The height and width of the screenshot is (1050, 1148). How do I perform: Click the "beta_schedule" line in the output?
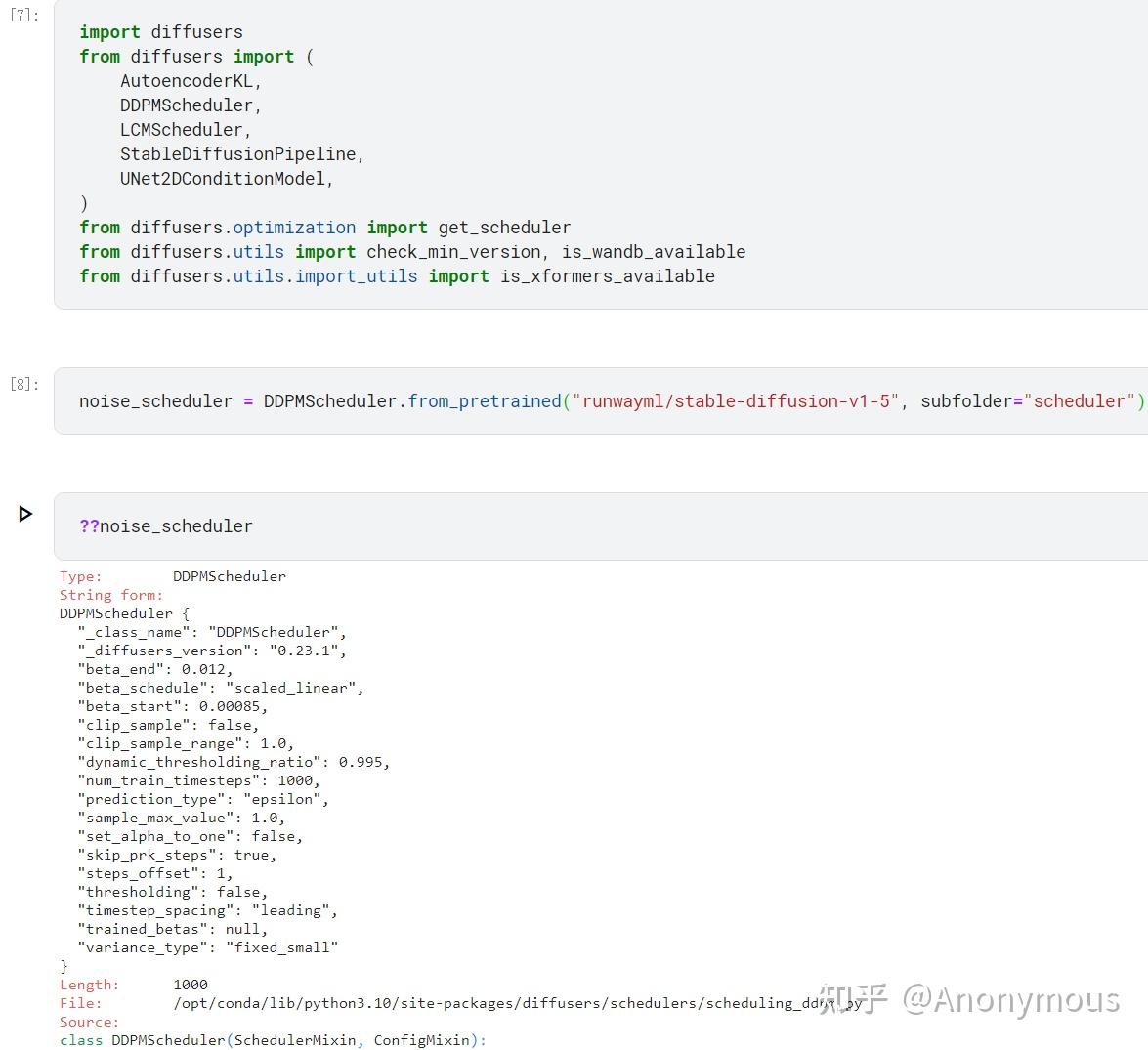coord(220,688)
